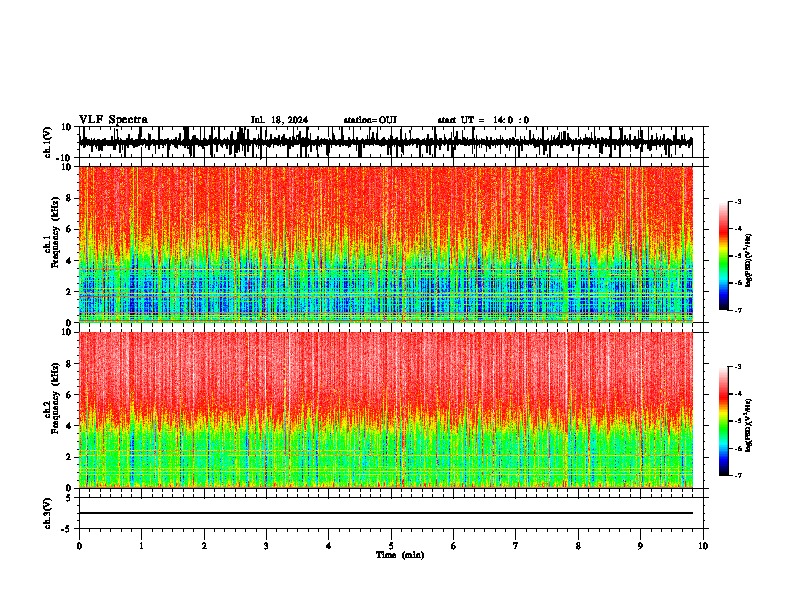The width and height of the screenshot is (792, 612).
Task: Click the ch.1 waveform plot at top
Action: click(390, 142)
